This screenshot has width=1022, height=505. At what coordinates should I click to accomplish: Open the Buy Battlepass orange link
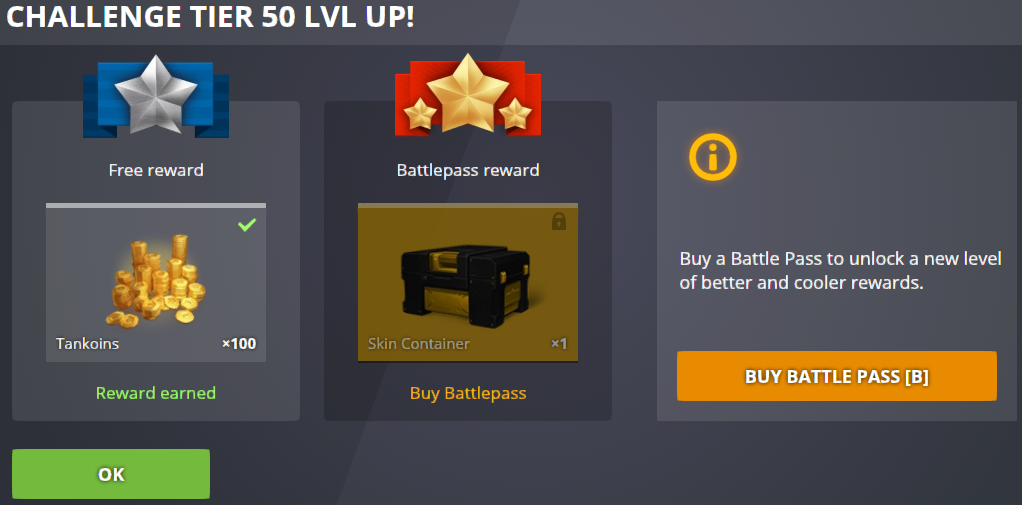pos(468,394)
